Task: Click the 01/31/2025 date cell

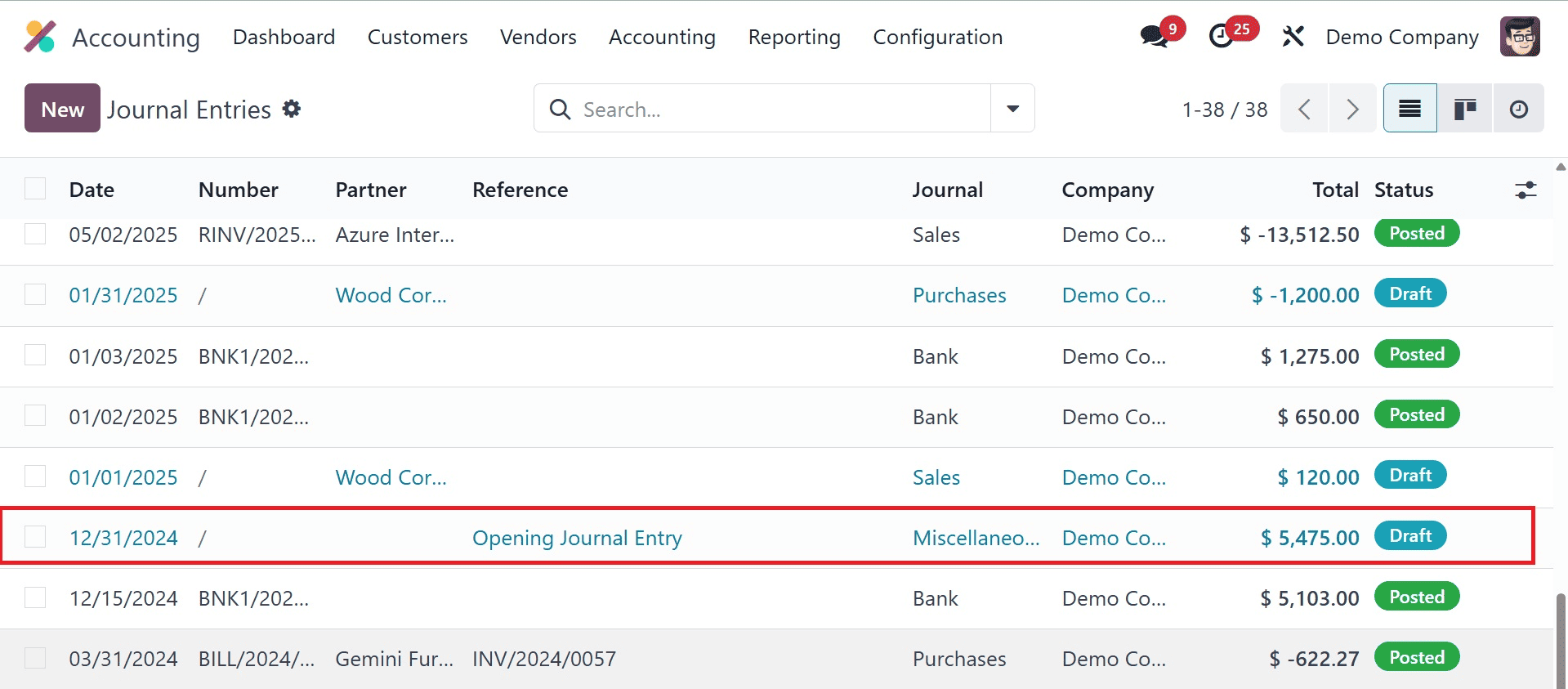Action: point(123,295)
